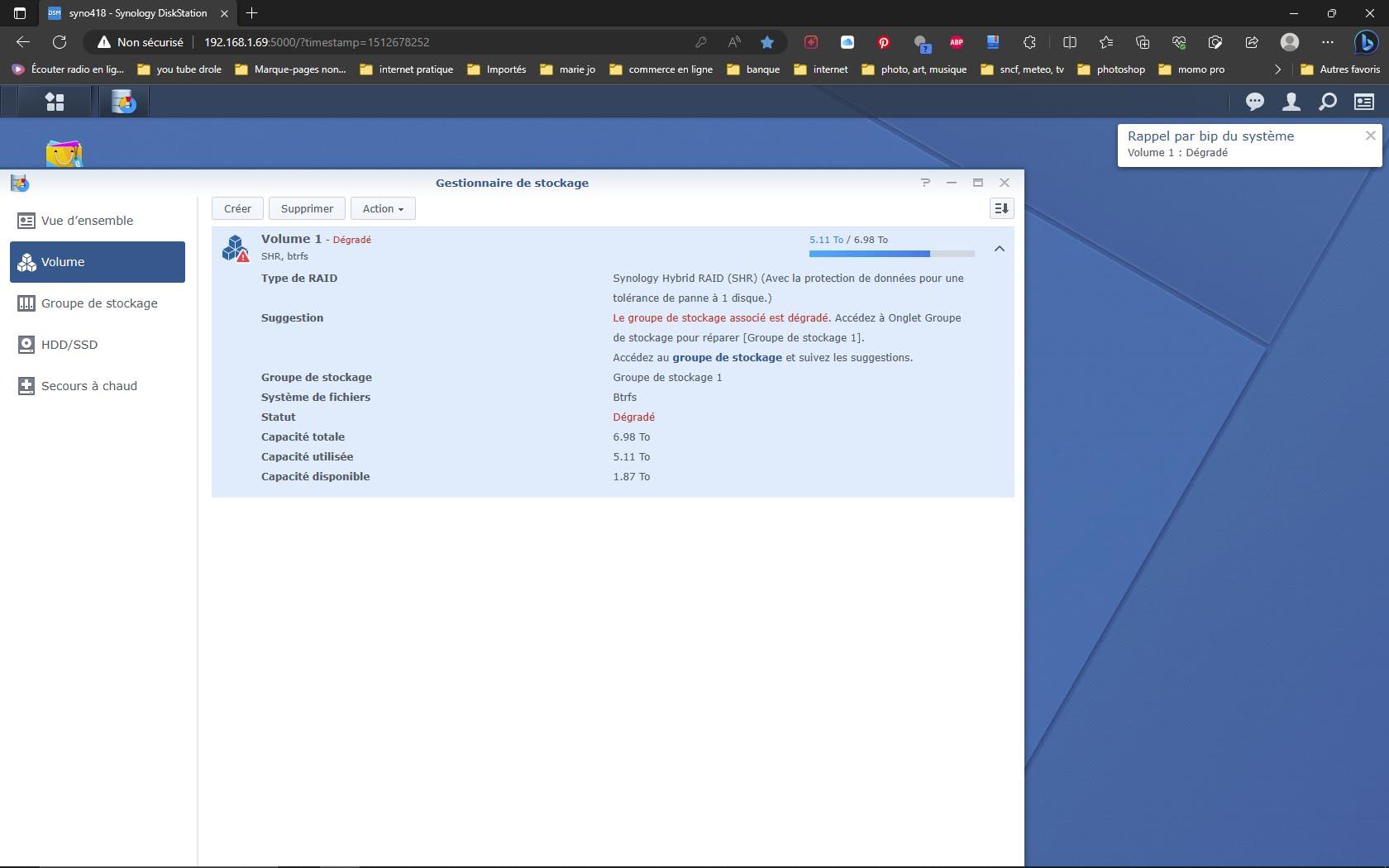Click the Storage Manager help question mark

925,183
